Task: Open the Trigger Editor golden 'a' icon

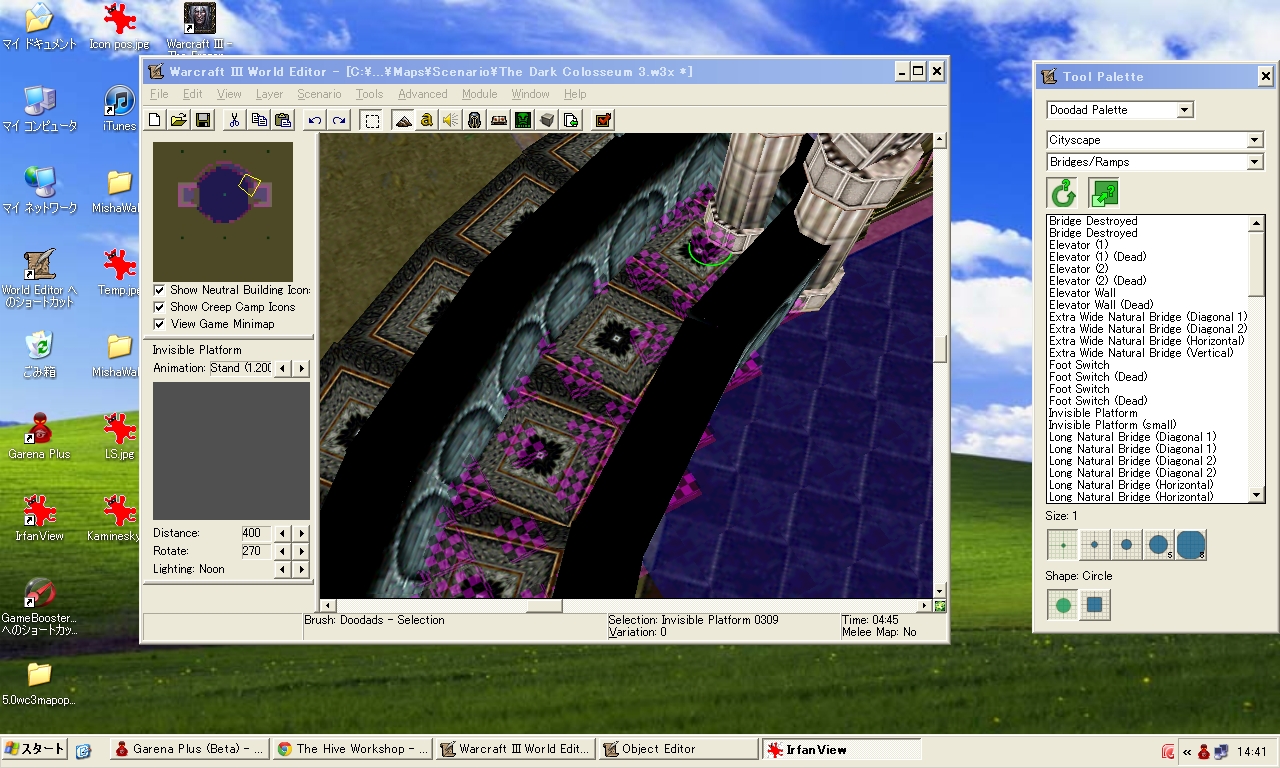Action: pyautogui.click(x=427, y=120)
